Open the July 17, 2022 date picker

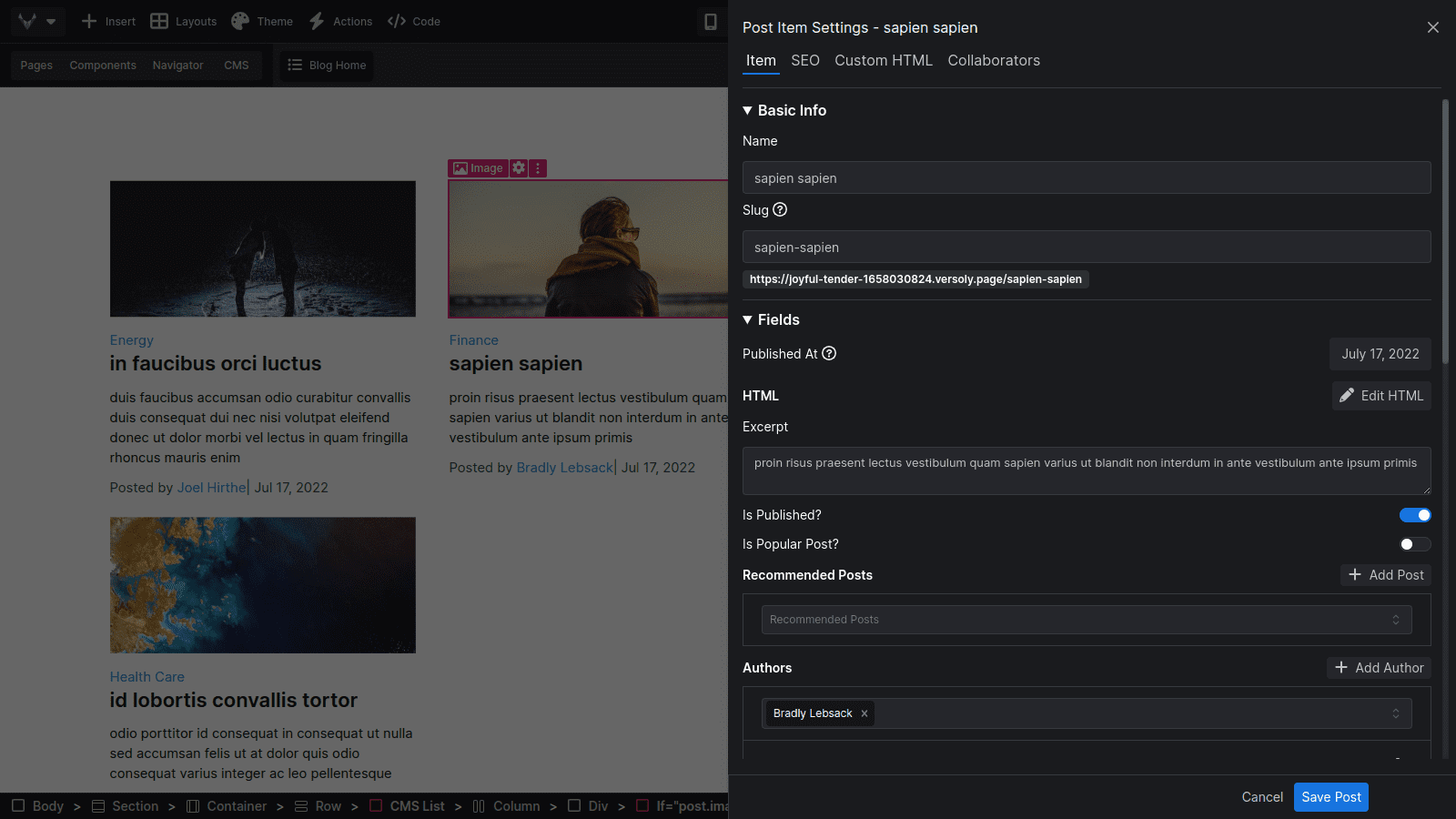(1380, 354)
